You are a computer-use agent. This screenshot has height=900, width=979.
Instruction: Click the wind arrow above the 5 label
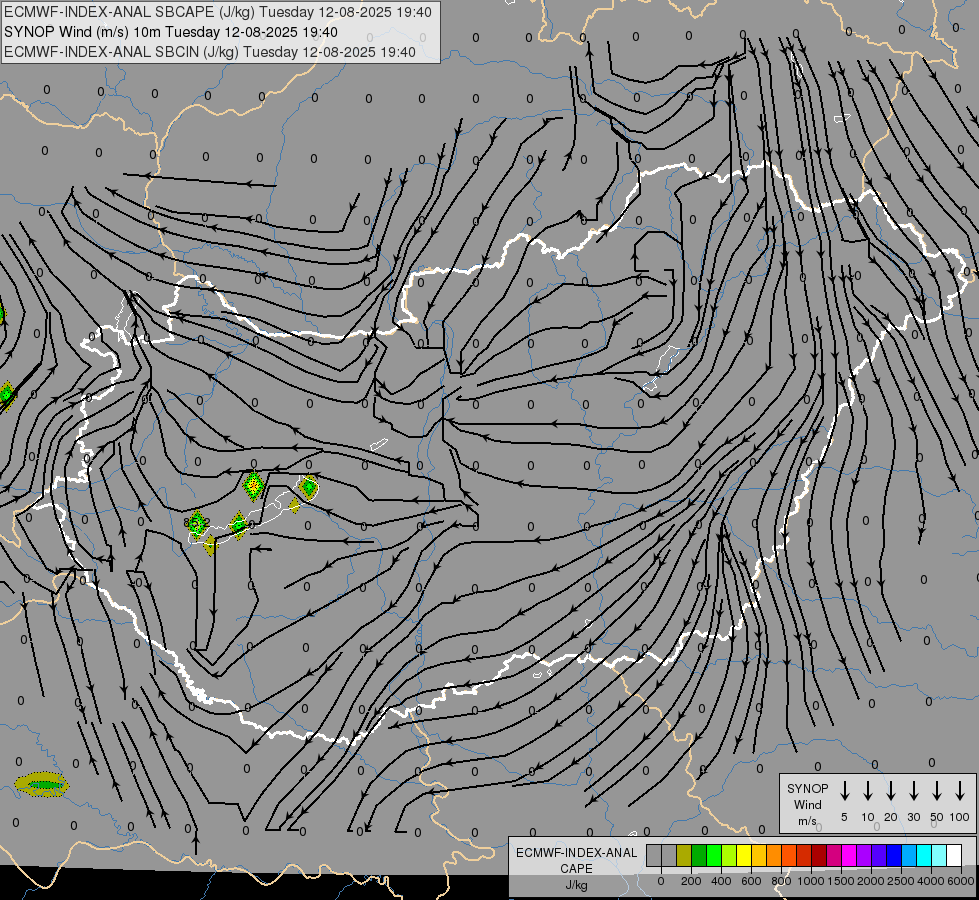pos(844,791)
